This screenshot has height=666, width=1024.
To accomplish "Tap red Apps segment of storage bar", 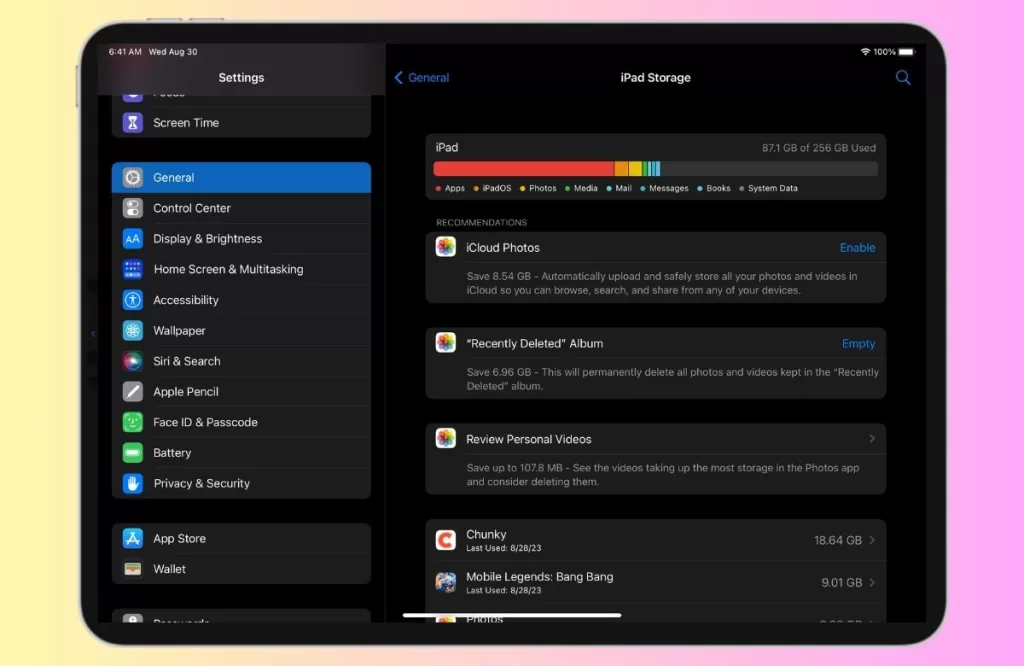I will pyautogui.click(x=524, y=169).
